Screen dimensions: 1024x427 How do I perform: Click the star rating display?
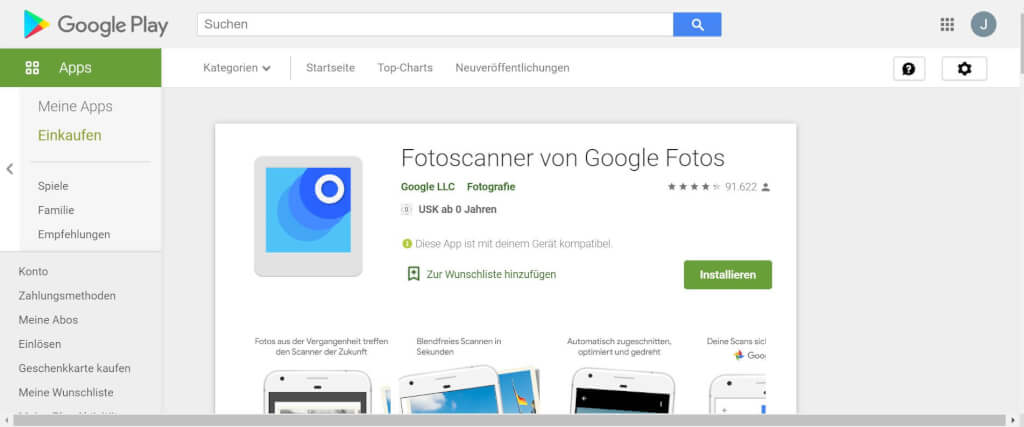694,187
